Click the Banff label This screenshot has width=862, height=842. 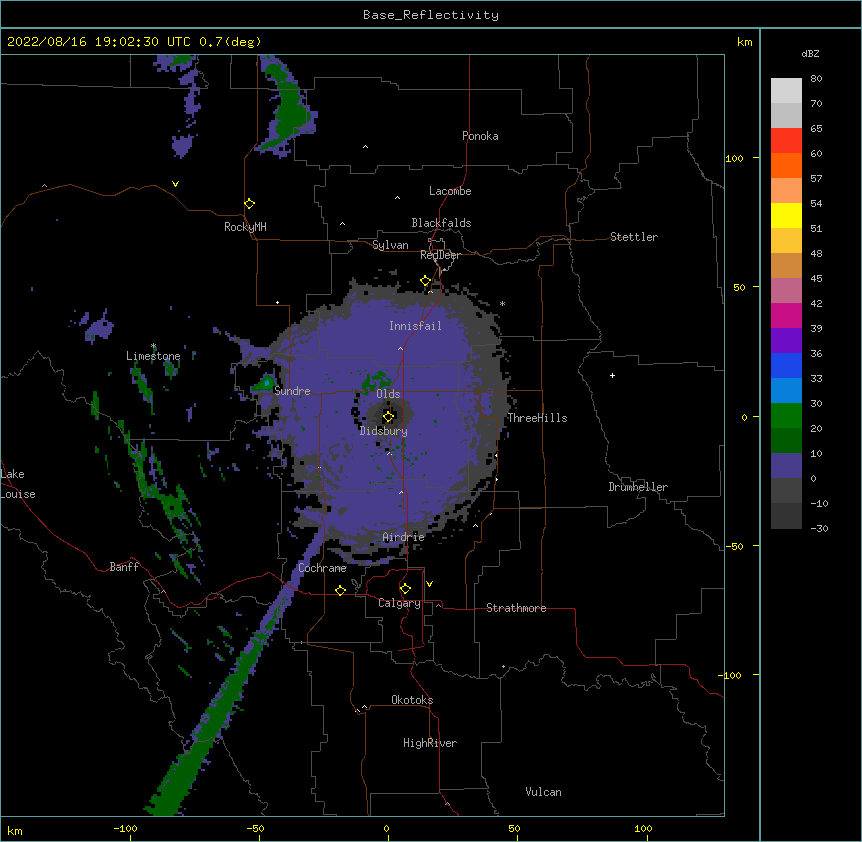click(124, 567)
